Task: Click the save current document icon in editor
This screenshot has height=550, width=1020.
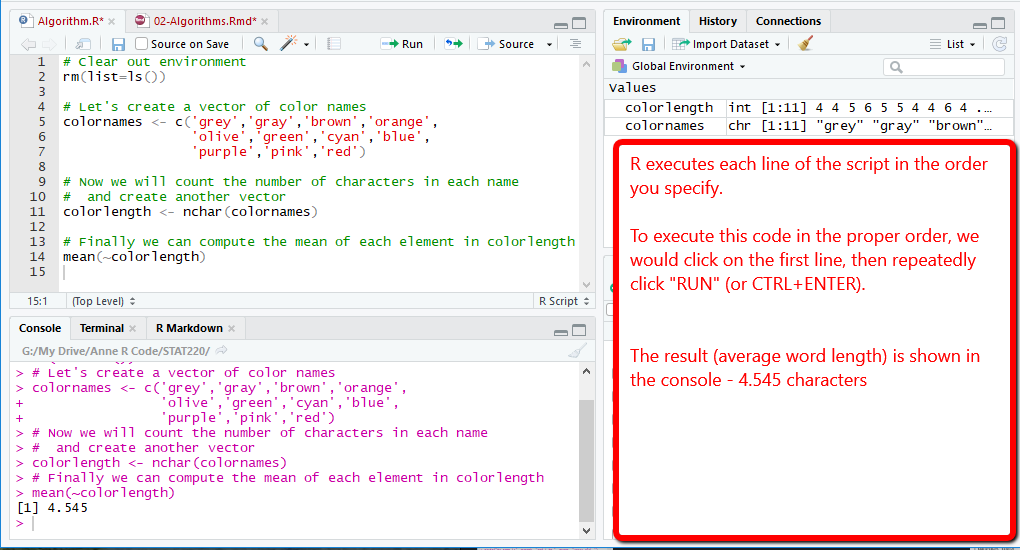Action: coord(118,44)
